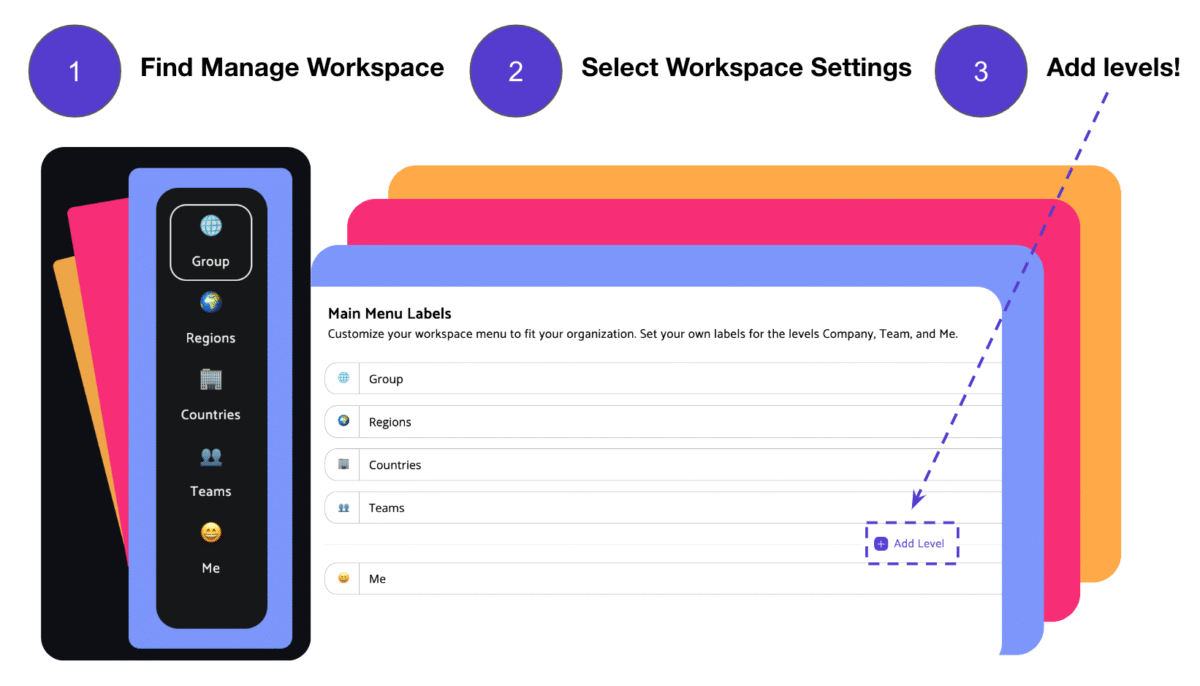Viewport: 1200px width, 686px height.
Task: Switch to Teams in the dark sidebar
Action: click(x=211, y=471)
